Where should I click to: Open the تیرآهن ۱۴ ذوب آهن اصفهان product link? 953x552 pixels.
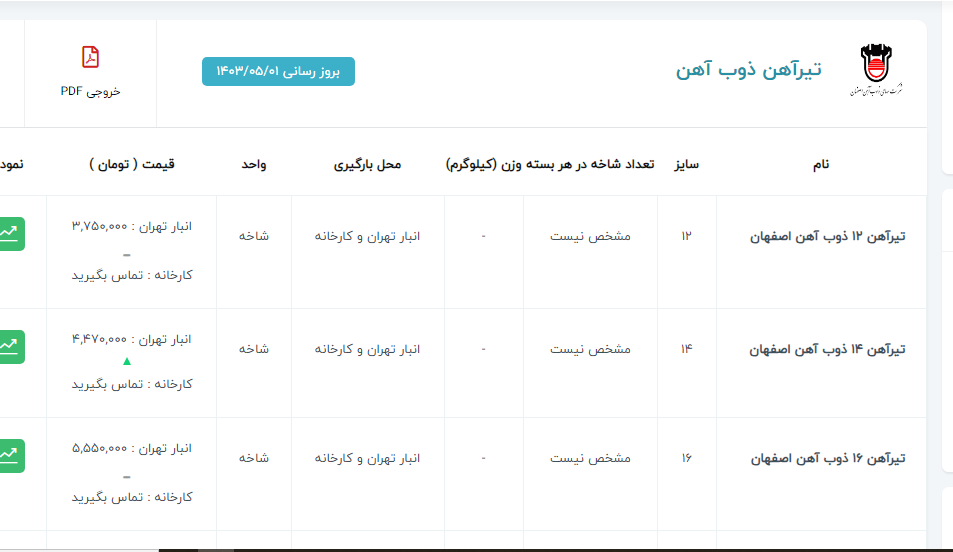(x=828, y=349)
